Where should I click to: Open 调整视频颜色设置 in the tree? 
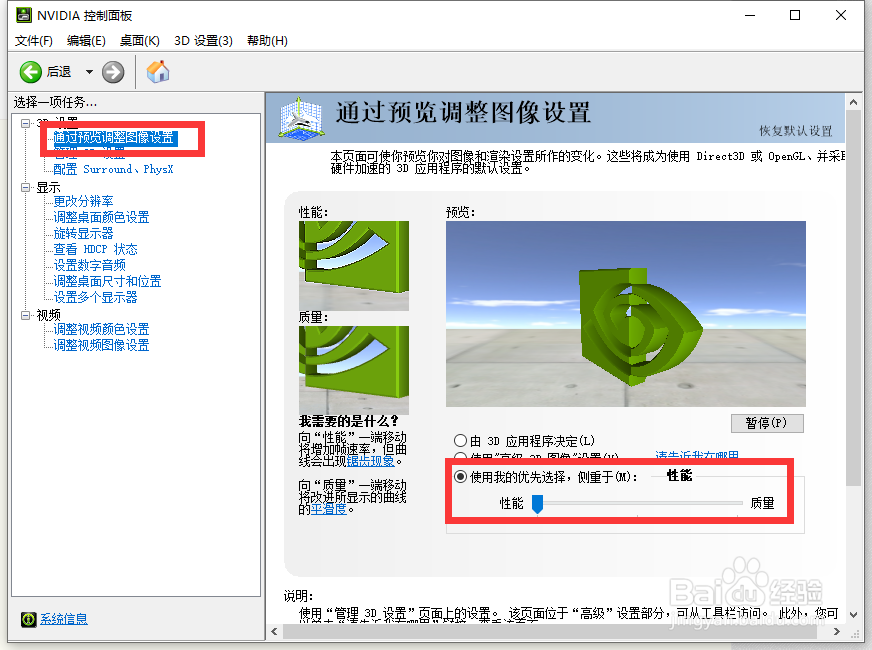pyautogui.click(x=101, y=329)
